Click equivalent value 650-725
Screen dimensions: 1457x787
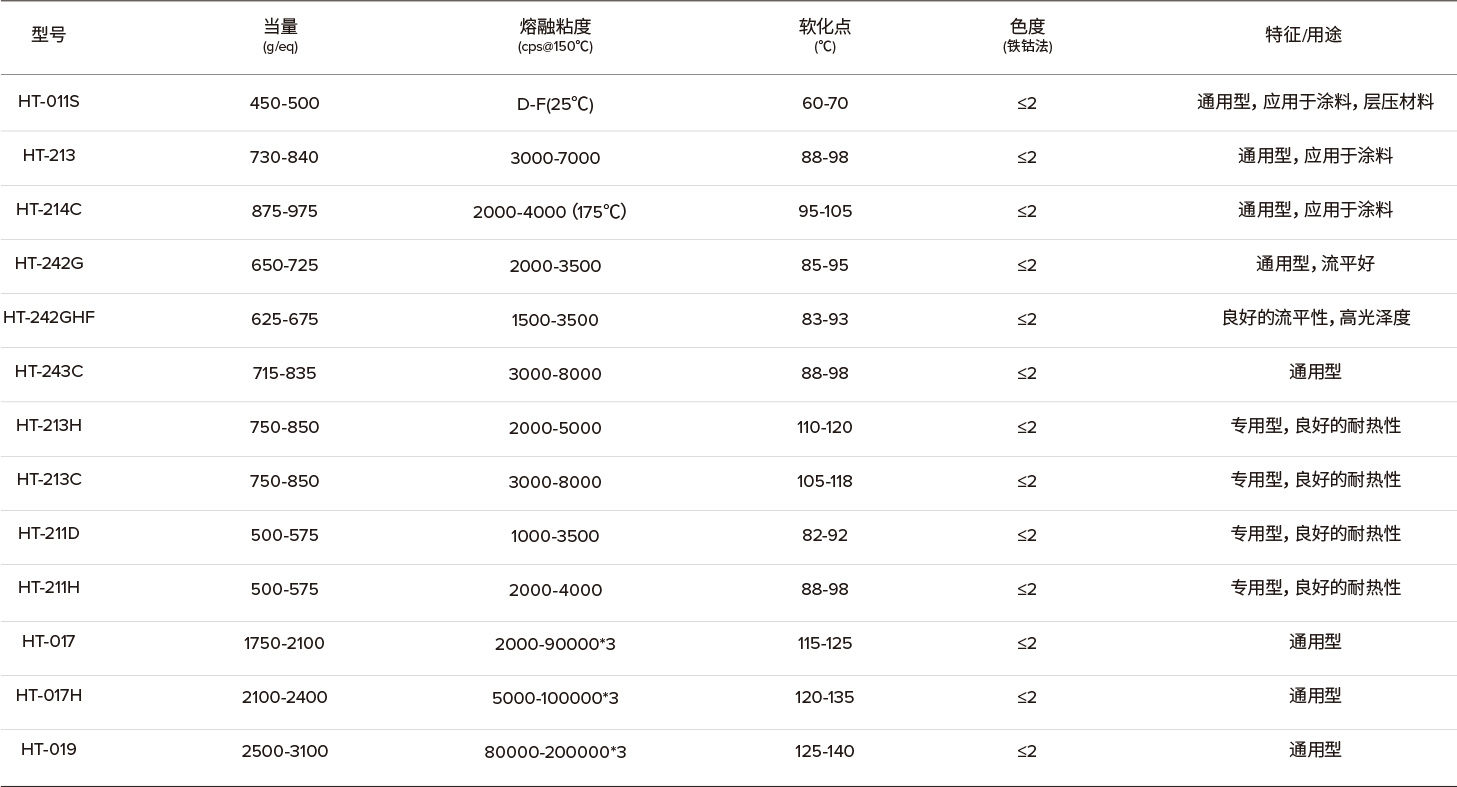tap(284, 266)
